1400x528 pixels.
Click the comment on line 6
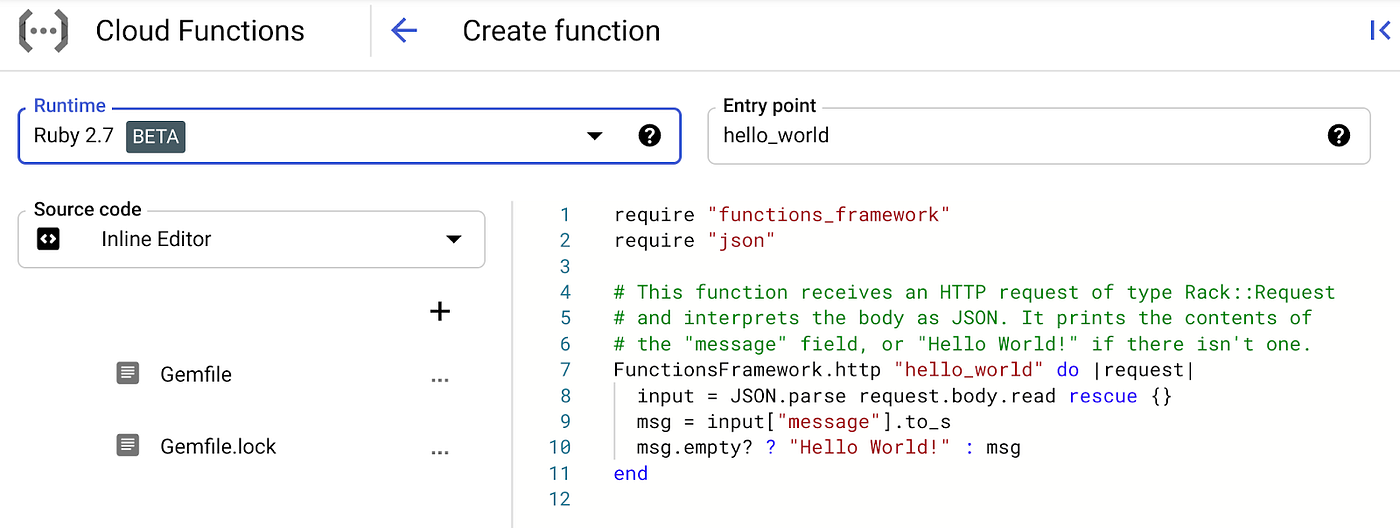[x=963, y=344]
